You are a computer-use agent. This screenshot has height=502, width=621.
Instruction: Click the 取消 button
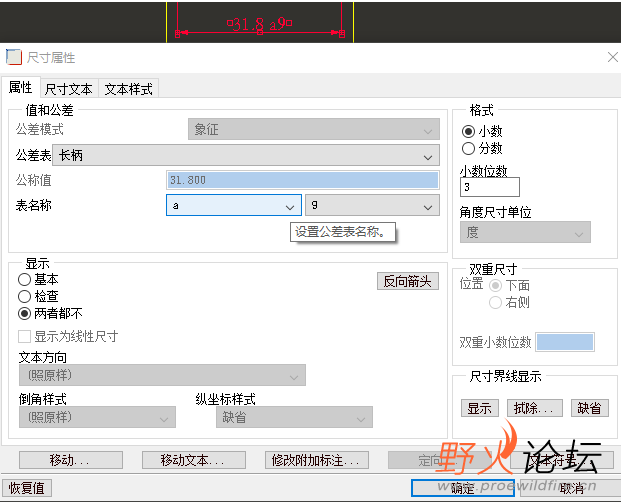point(571,488)
